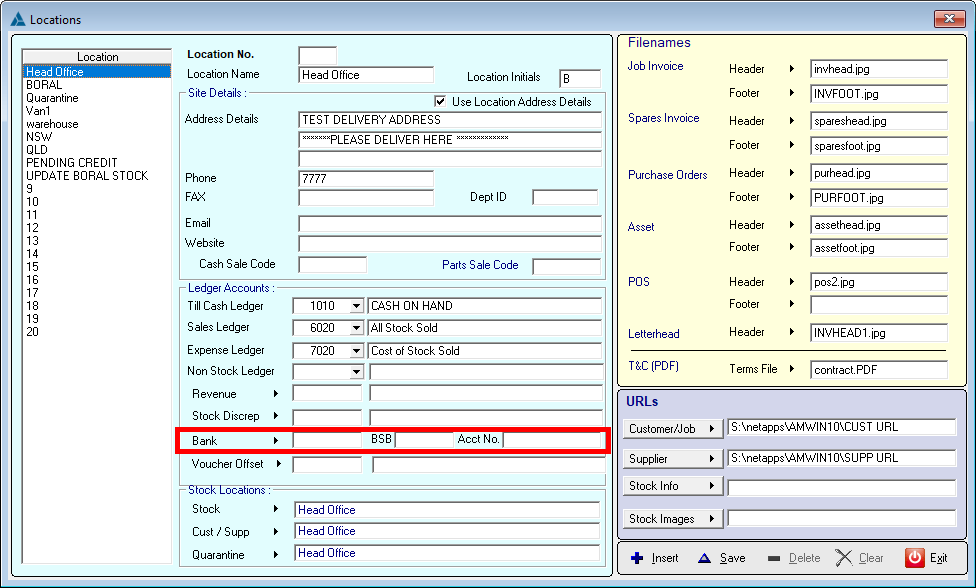Click the Spares Invoice Footer browse arrow

tap(792, 145)
